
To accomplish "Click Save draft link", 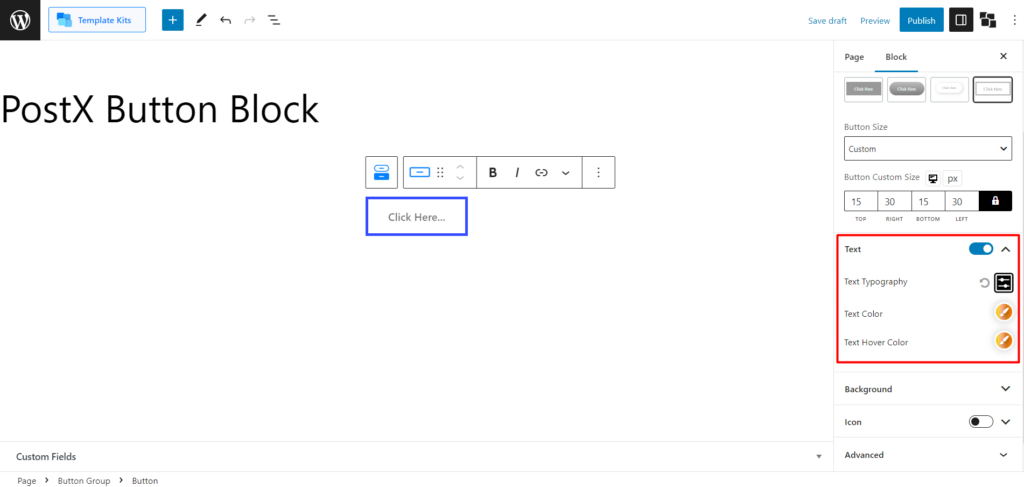I will pyautogui.click(x=827, y=21).
